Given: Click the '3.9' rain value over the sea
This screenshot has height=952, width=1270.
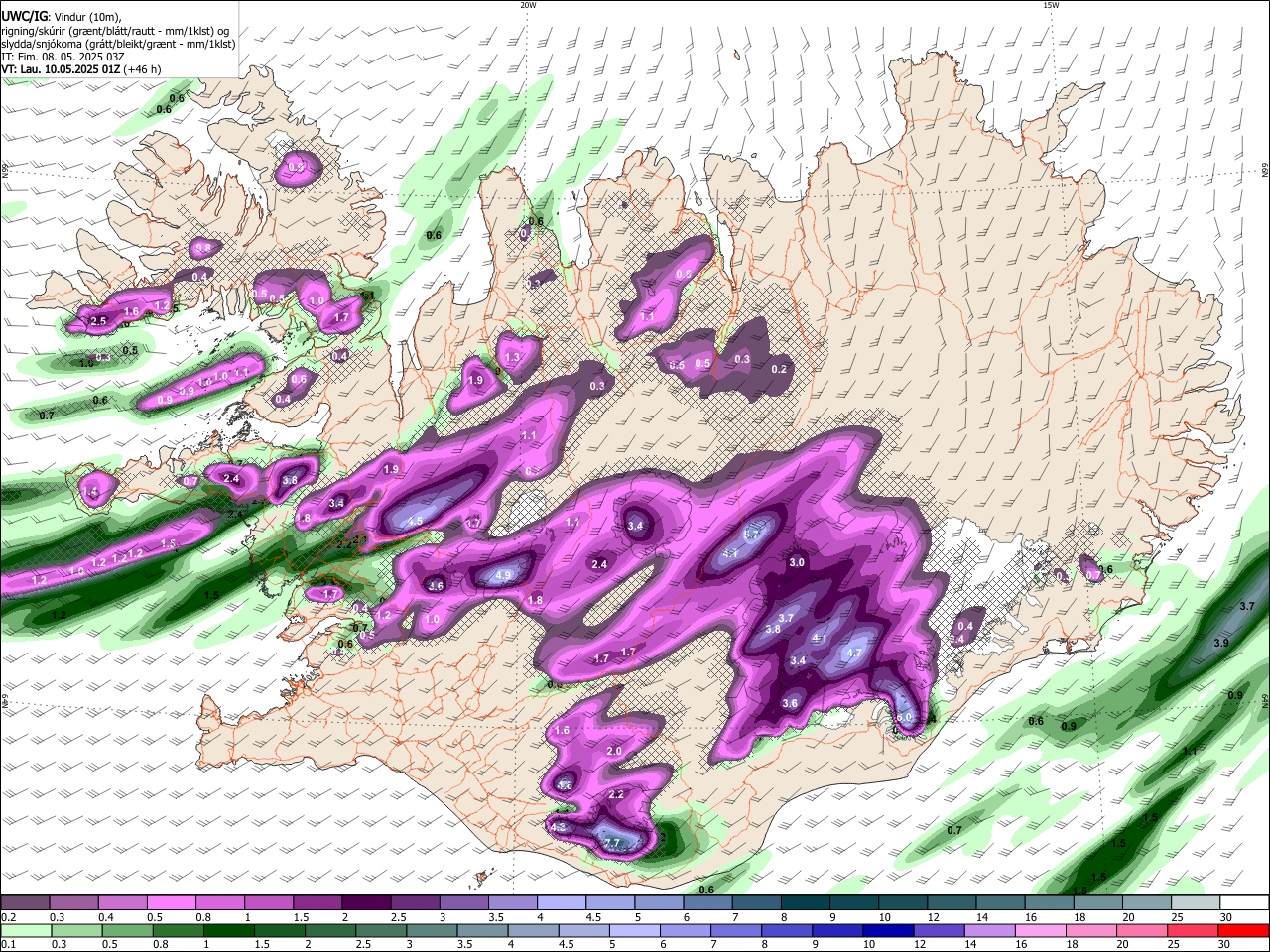Looking at the screenshot, I should (1221, 643).
